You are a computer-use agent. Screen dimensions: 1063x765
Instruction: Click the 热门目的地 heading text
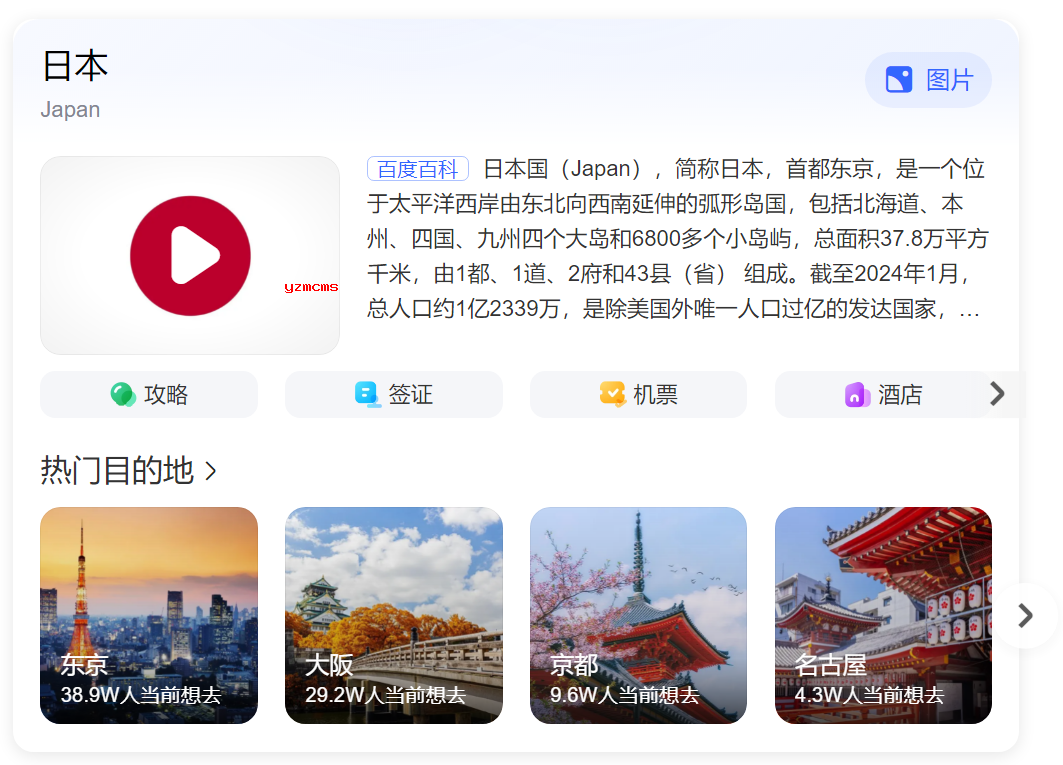tap(117, 470)
